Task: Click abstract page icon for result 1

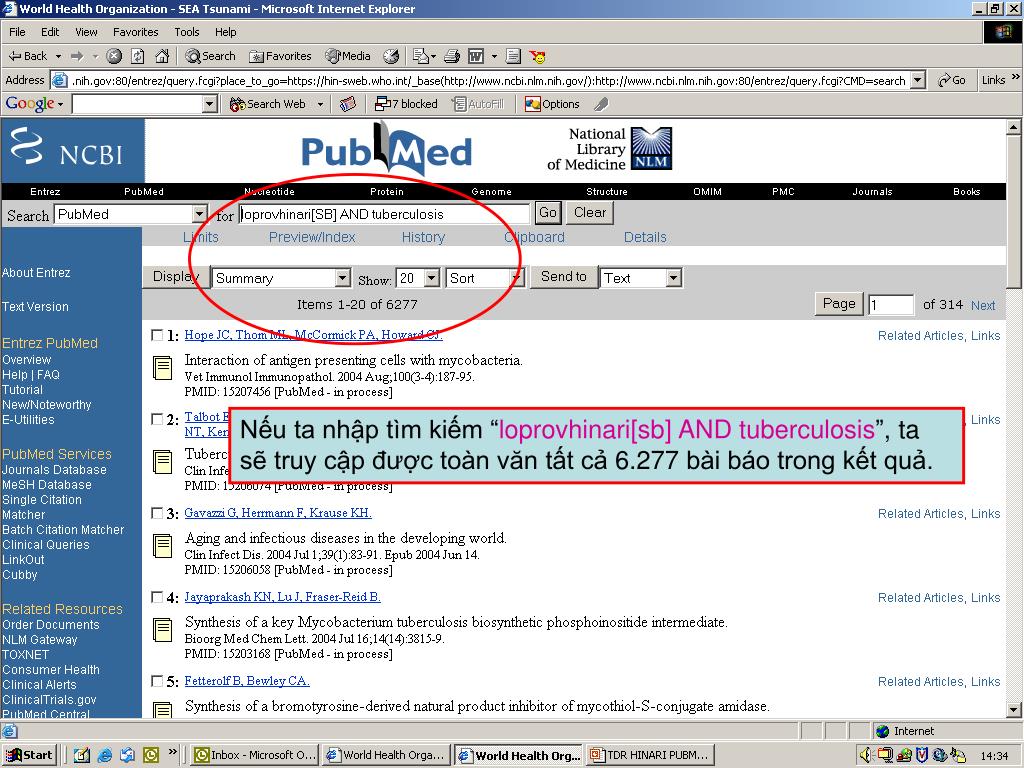Action: [x=162, y=368]
